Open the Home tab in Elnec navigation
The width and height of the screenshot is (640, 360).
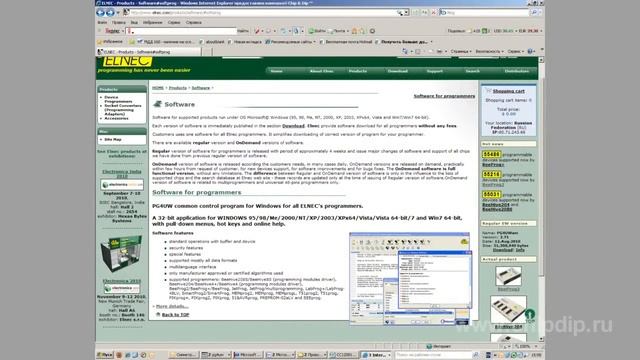276,71
